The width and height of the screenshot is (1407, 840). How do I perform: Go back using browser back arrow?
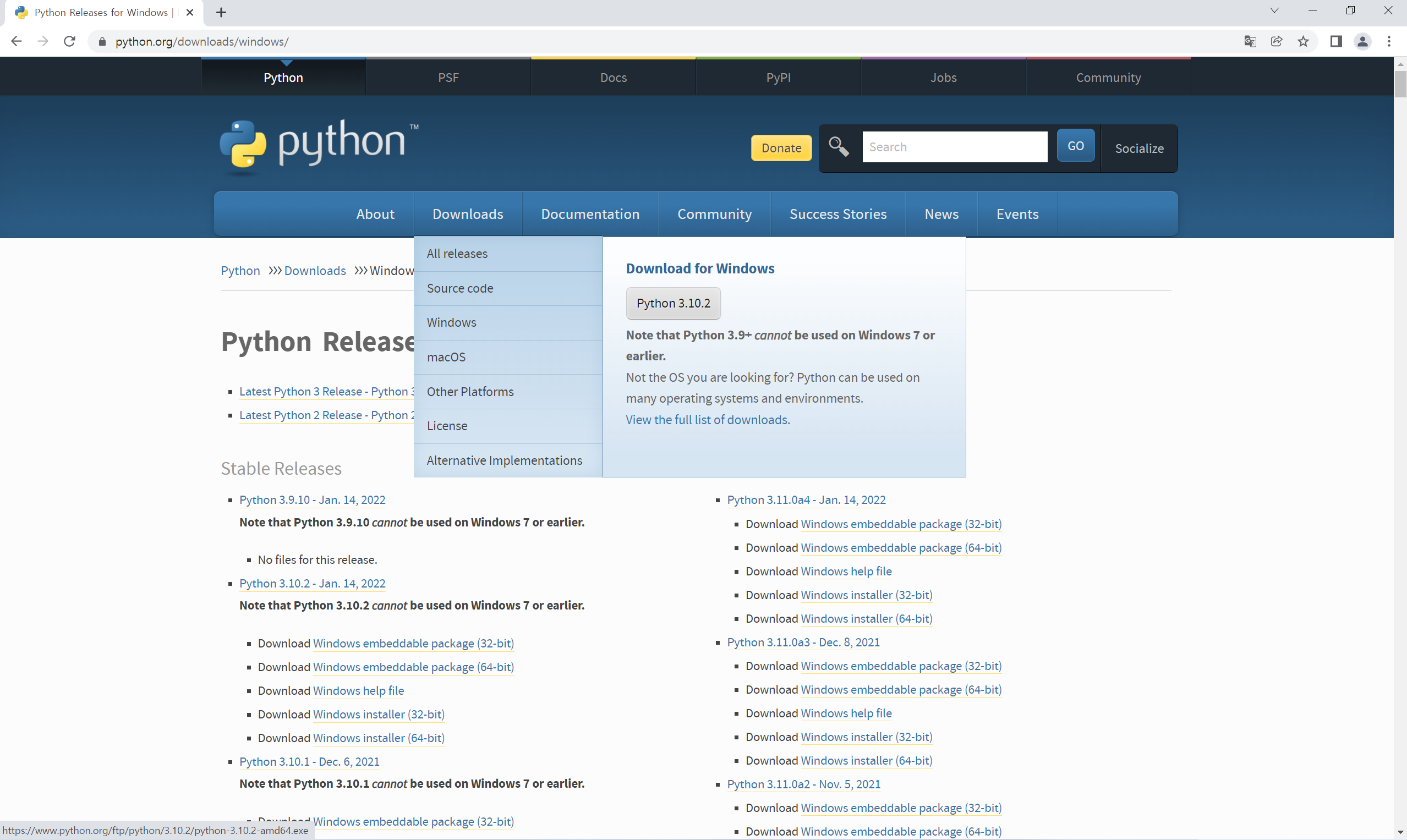(x=17, y=41)
